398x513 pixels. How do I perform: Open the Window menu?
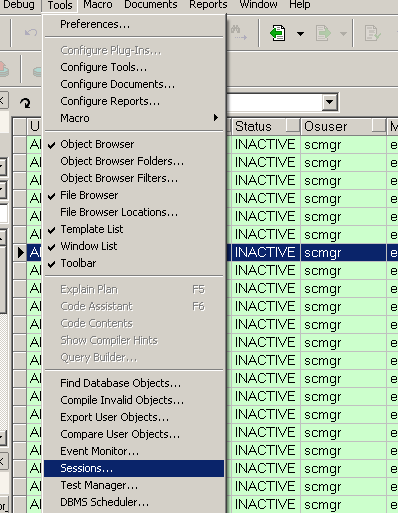click(x=258, y=5)
